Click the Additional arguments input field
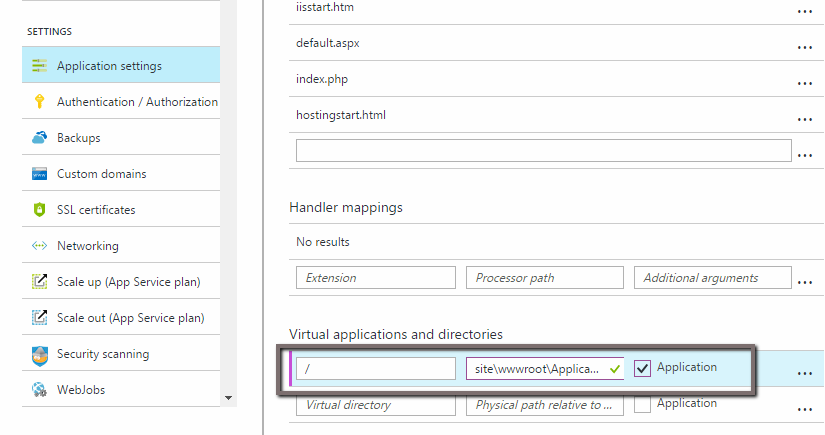This screenshot has height=435, width=825. tap(713, 278)
